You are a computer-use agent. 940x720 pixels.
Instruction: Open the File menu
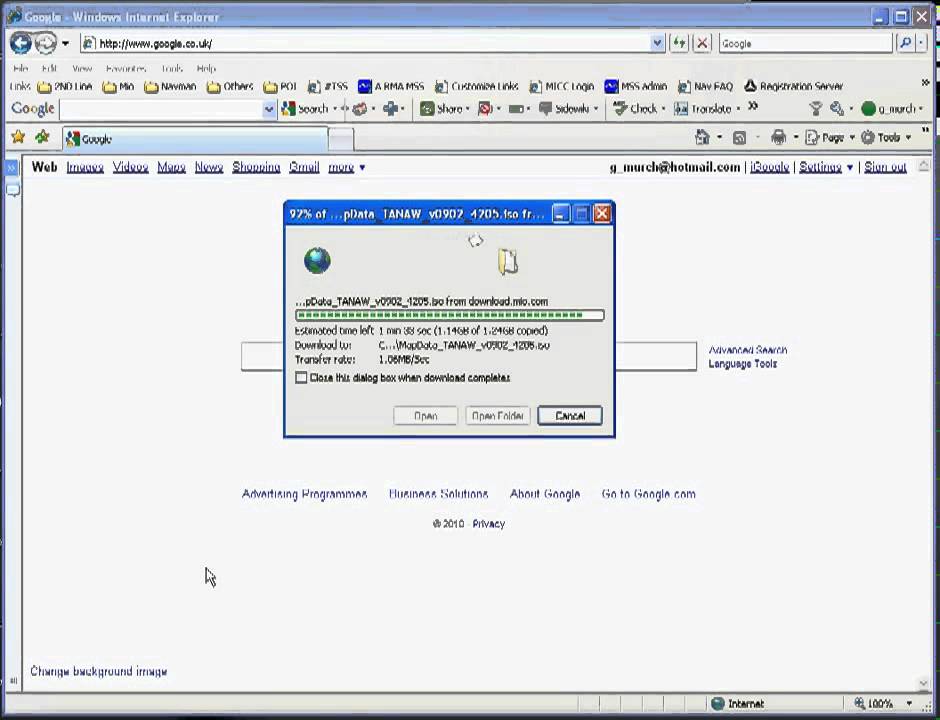point(20,68)
